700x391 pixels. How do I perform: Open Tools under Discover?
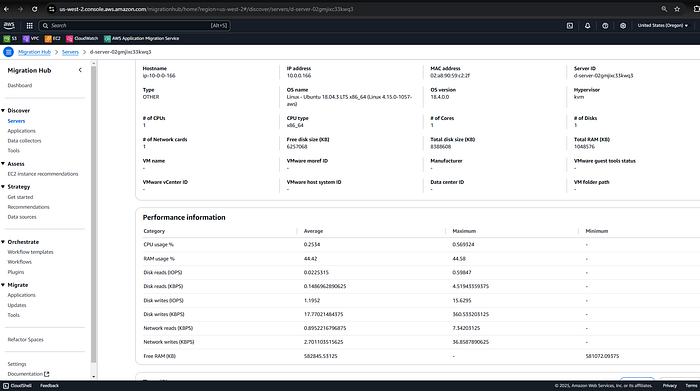coord(13,150)
